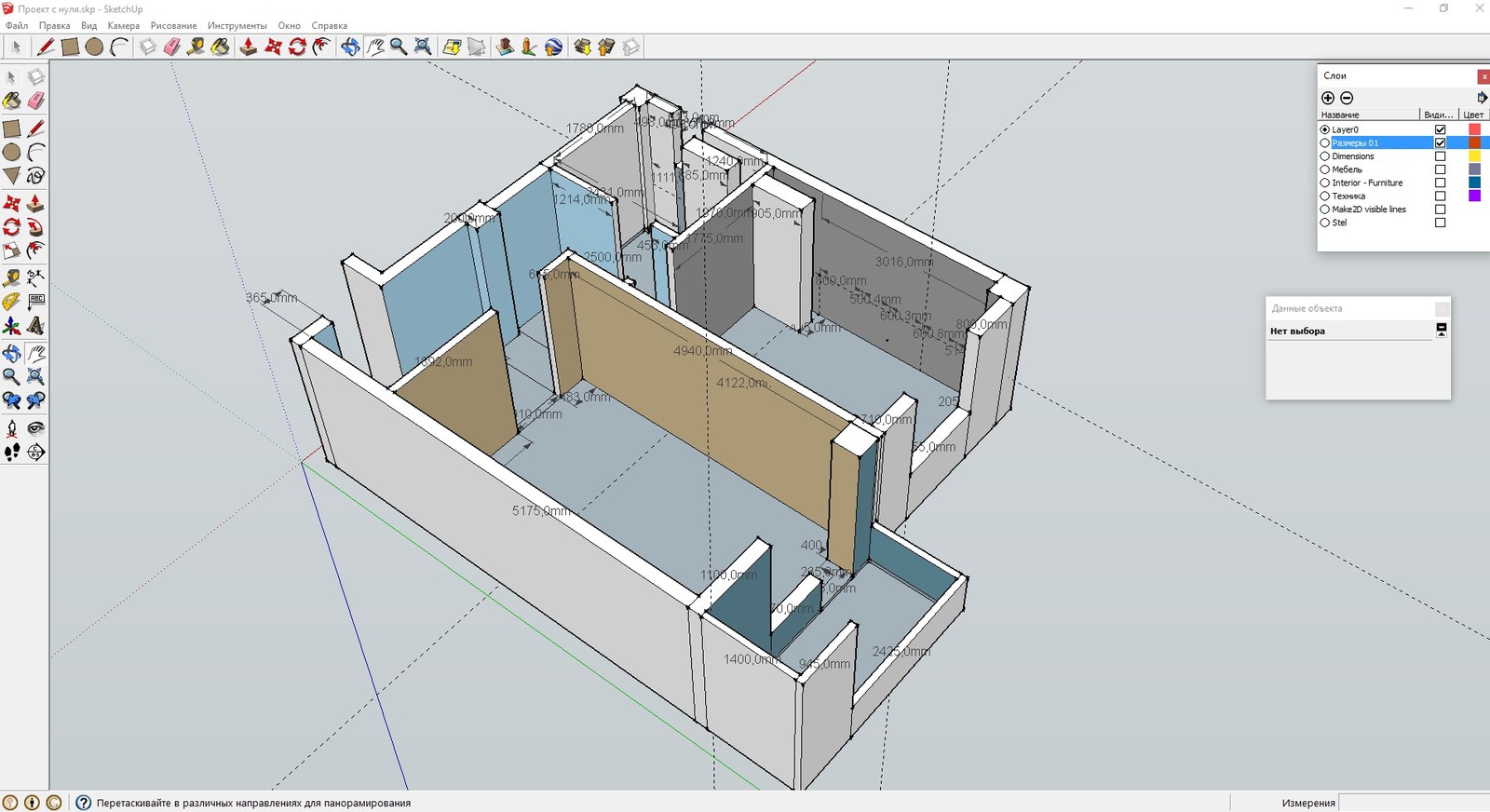Viewport: 1490px width, 812px height.
Task: Click the 5175,0mm dimension label
Action: (541, 511)
